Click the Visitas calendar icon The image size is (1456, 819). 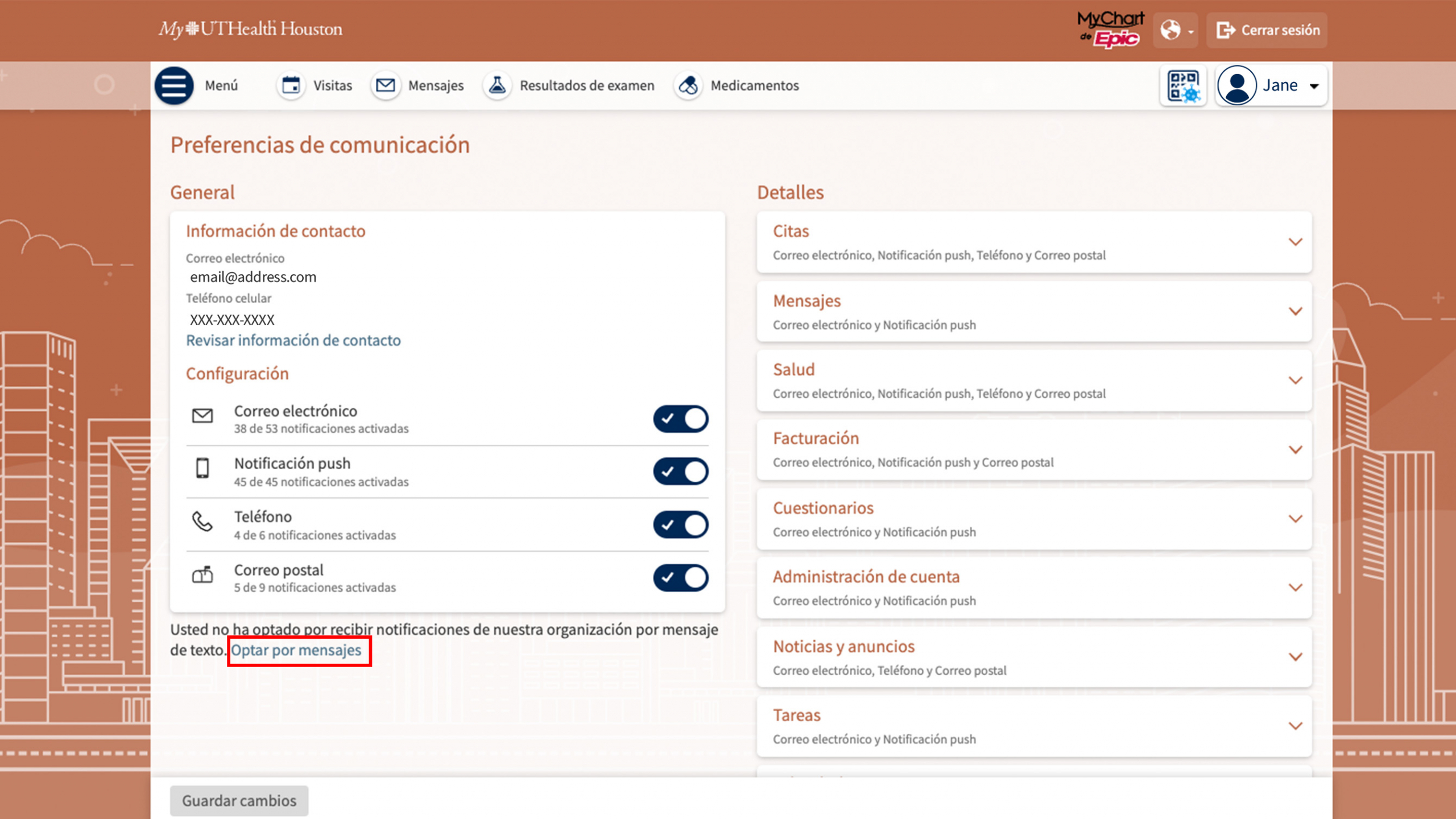(x=291, y=85)
